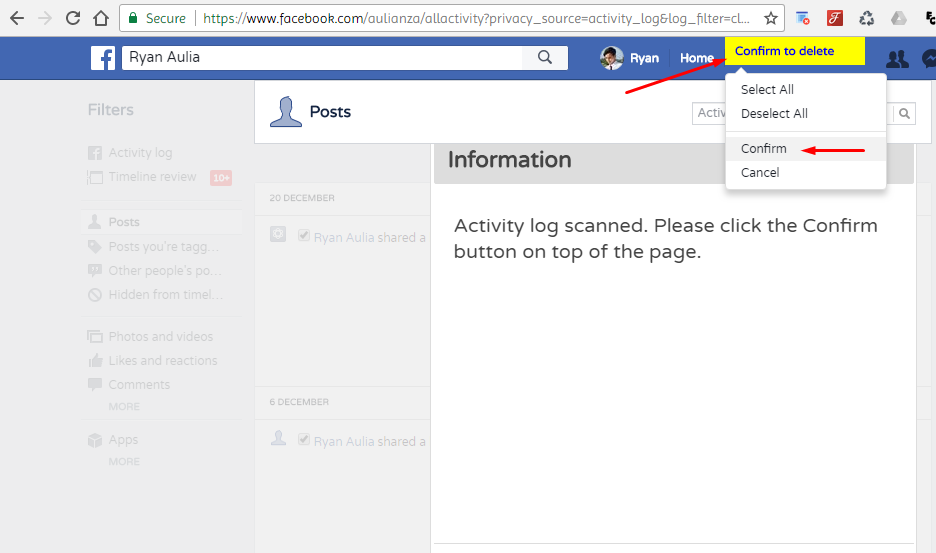Image resolution: width=936 pixels, height=553 pixels.
Task: Go to Facebook Home link
Action: [697, 58]
